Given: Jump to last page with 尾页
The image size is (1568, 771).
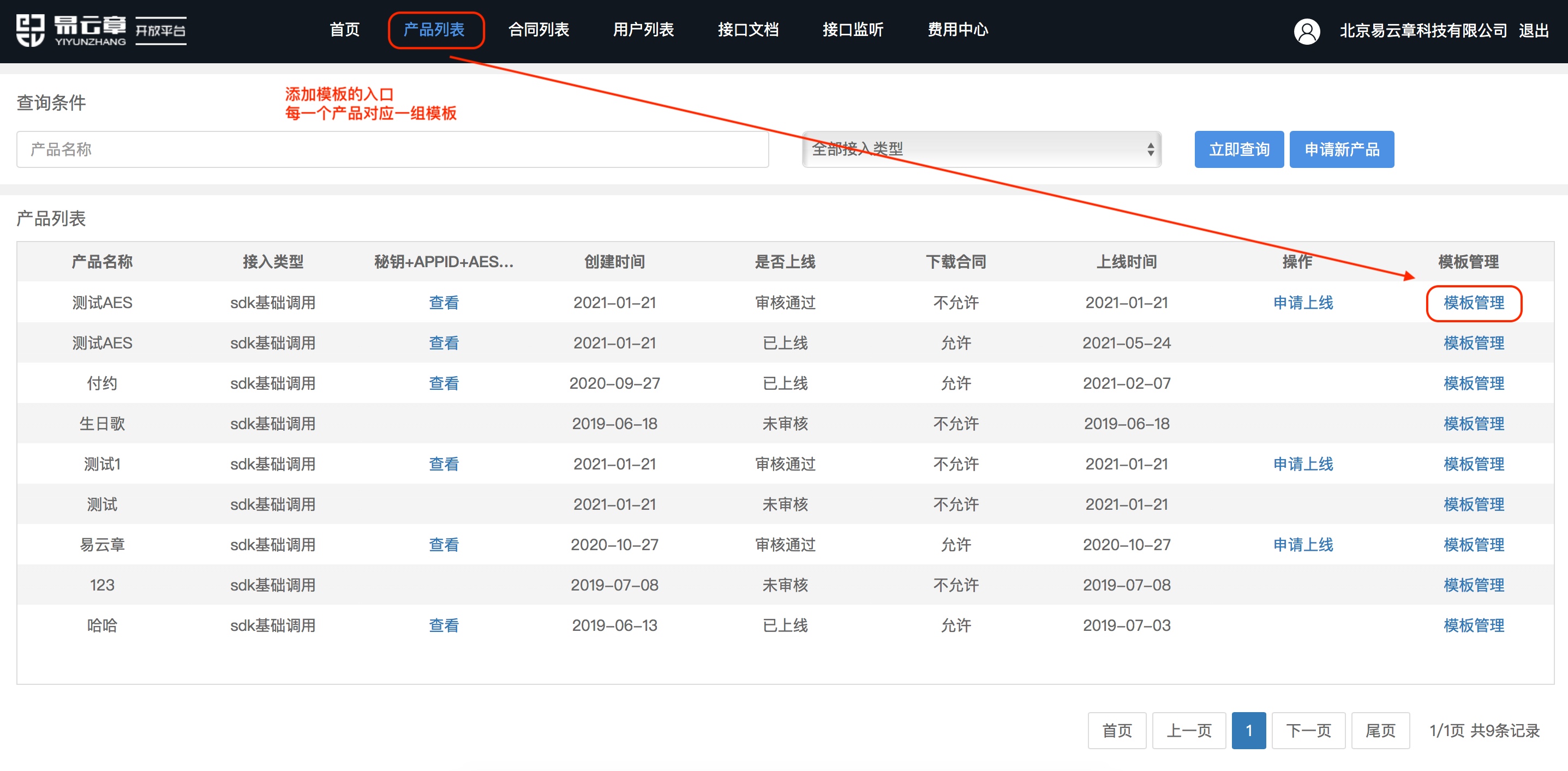Looking at the screenshot, I should [x=1380, y=730].
